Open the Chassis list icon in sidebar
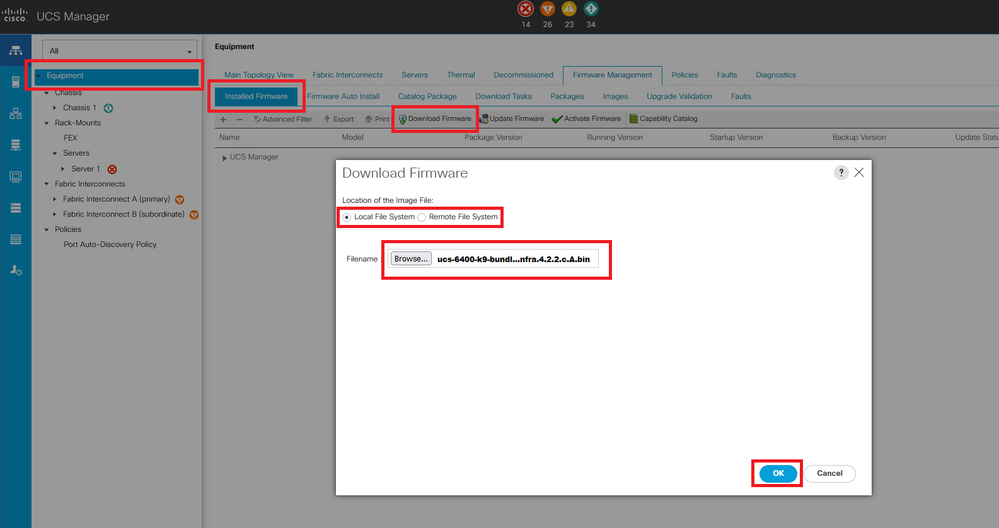The height and width of the screenshot is (528, 999). 15,239
